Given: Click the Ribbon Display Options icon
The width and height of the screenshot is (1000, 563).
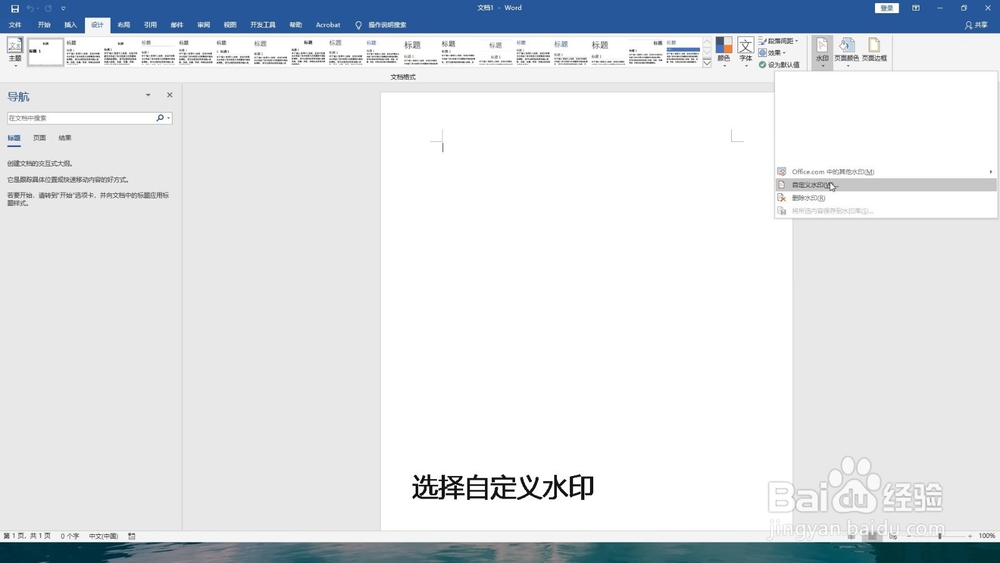Looking at the screenshot, I should (x=916, y=8).
